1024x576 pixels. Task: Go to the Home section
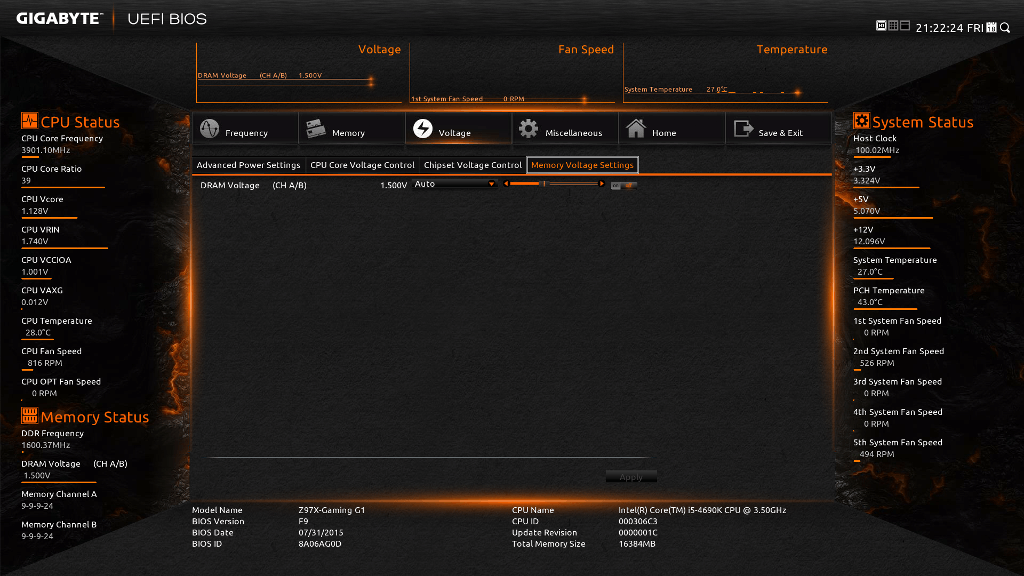(x=671, y=129)
